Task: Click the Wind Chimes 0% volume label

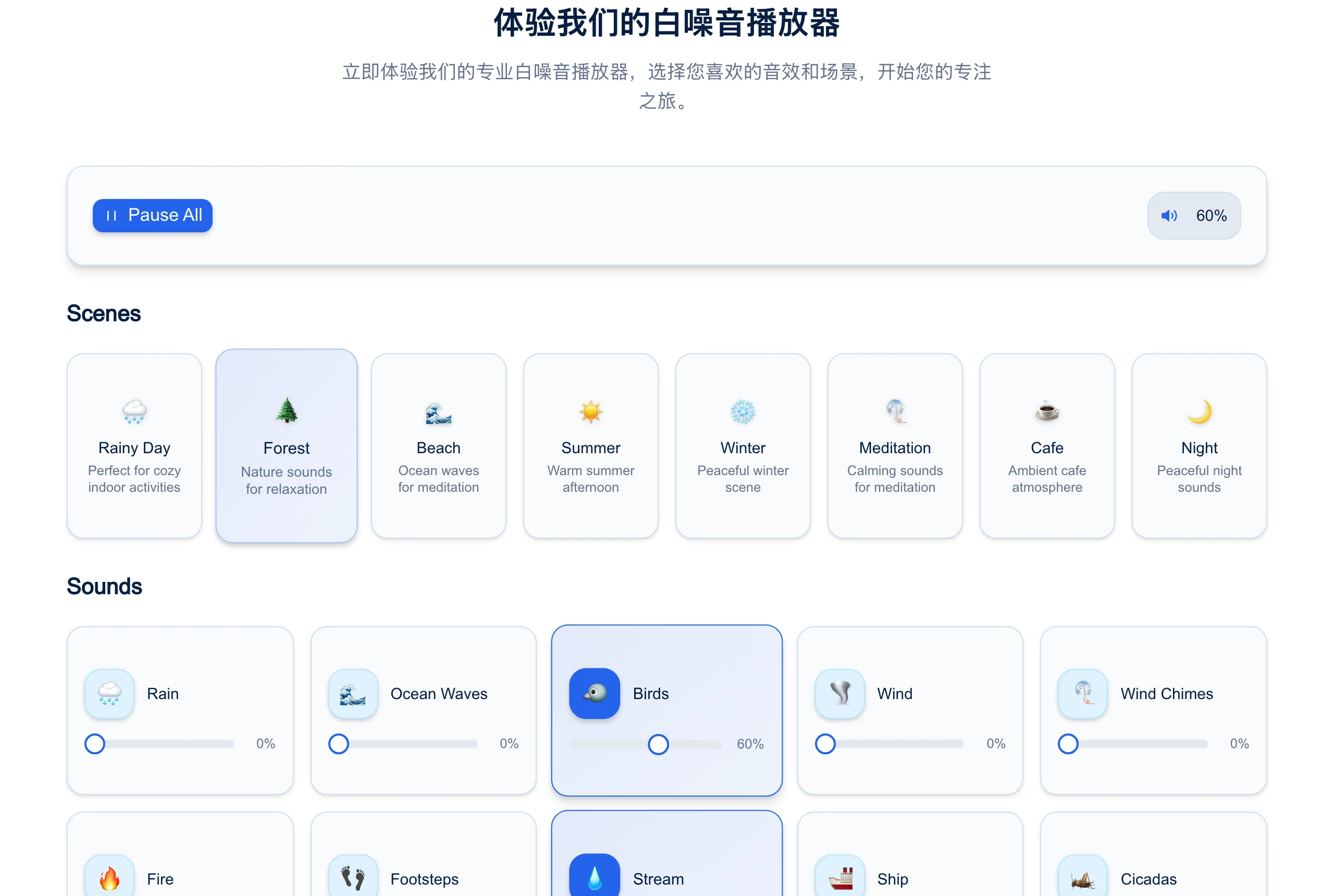Action: [1239, 743]
